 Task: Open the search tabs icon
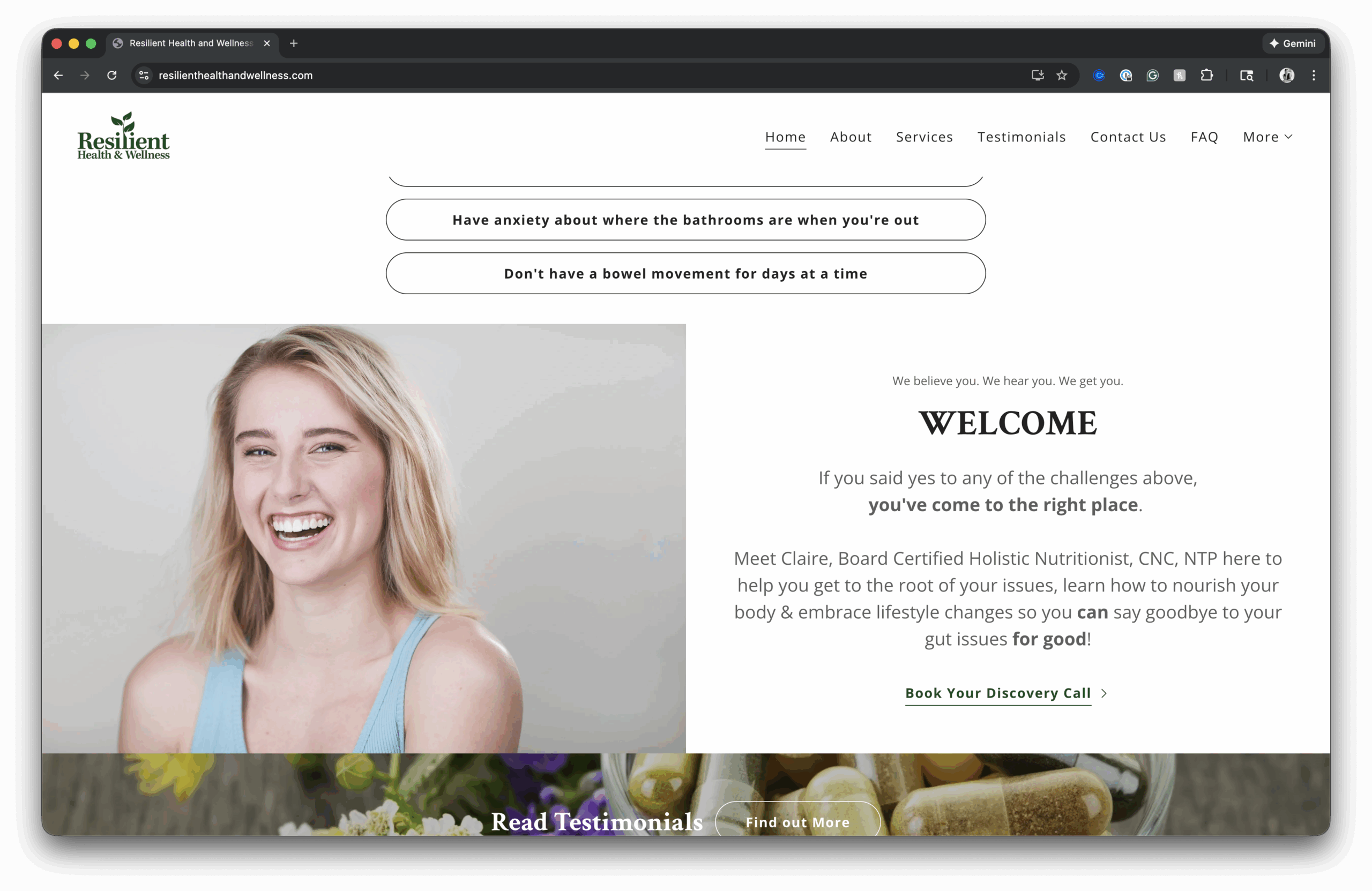tap(1247, 76)
